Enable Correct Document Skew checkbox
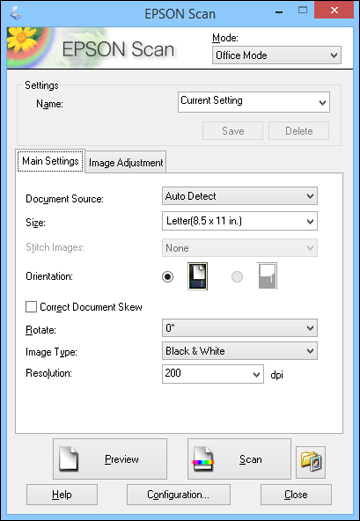This screenshot has height=521, width=360. pos(31,307)
